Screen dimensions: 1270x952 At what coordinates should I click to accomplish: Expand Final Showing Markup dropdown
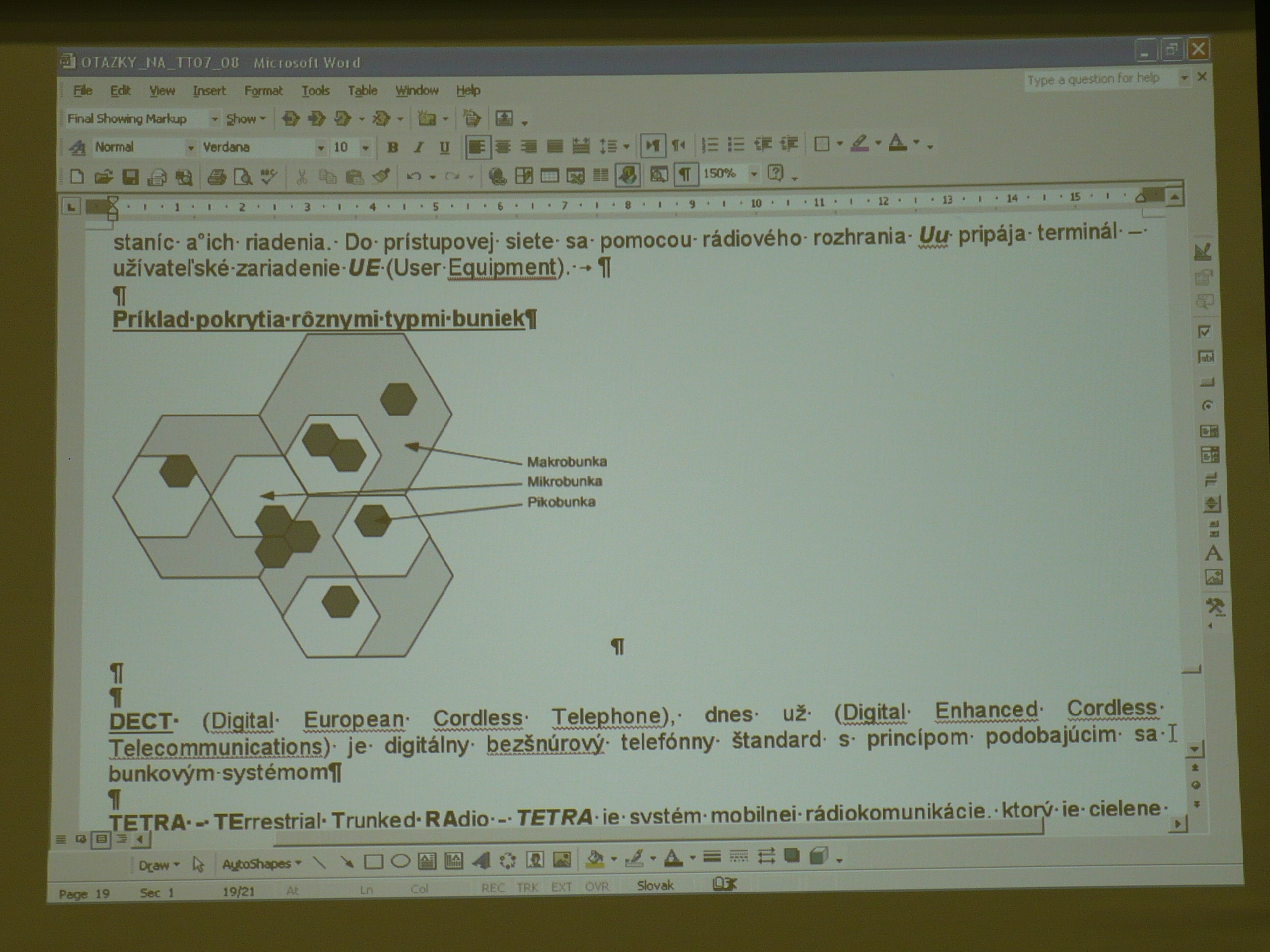214,119
